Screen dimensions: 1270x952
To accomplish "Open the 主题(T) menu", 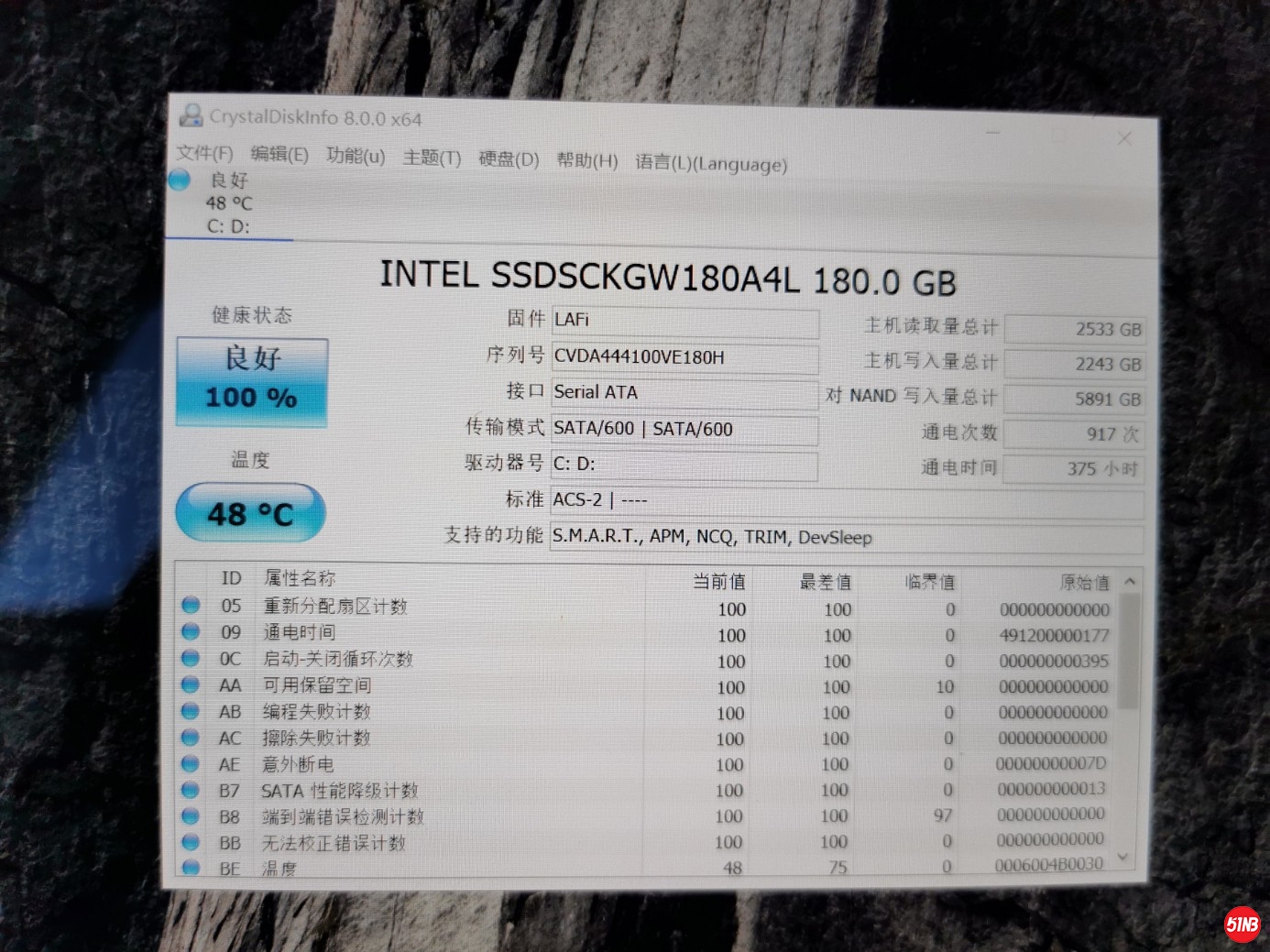I will (432, 158).
